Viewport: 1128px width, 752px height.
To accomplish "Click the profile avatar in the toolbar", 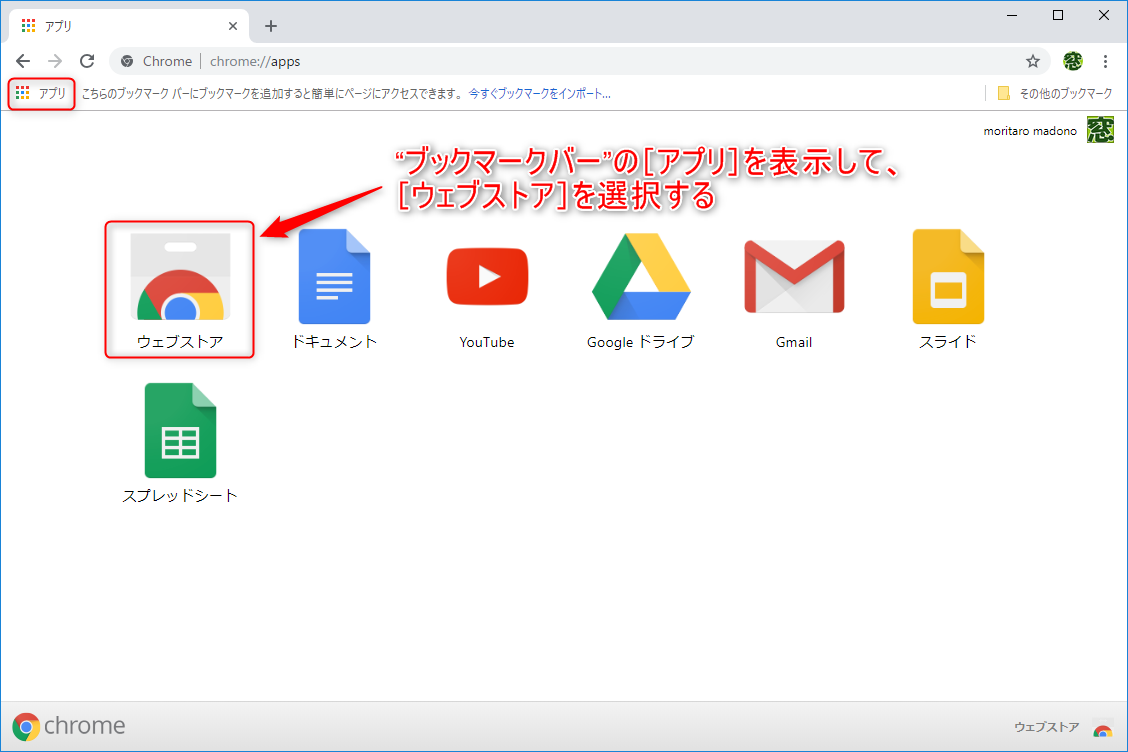I will 1072,61.
